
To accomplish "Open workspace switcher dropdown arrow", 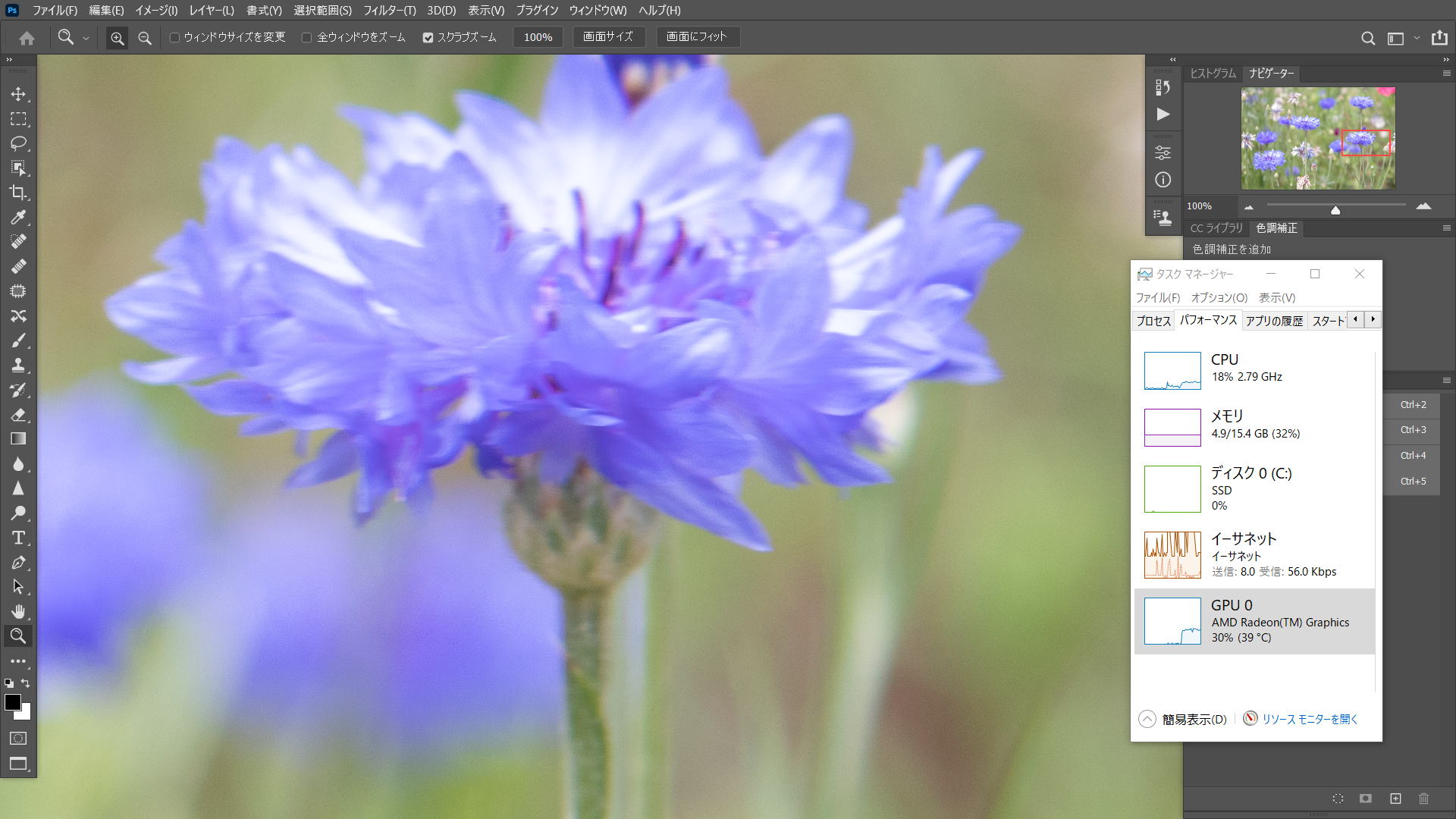I will (1417, 38).
